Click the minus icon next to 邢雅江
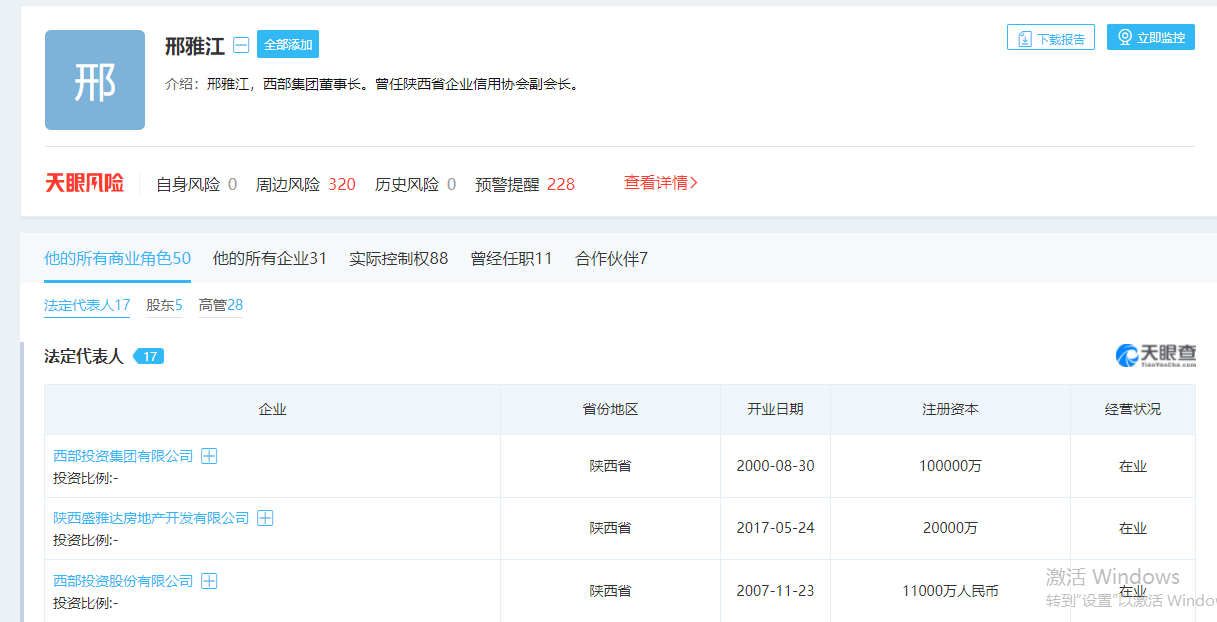The height and width of the screenshot is (622, 1217). (x=241, y=45)
